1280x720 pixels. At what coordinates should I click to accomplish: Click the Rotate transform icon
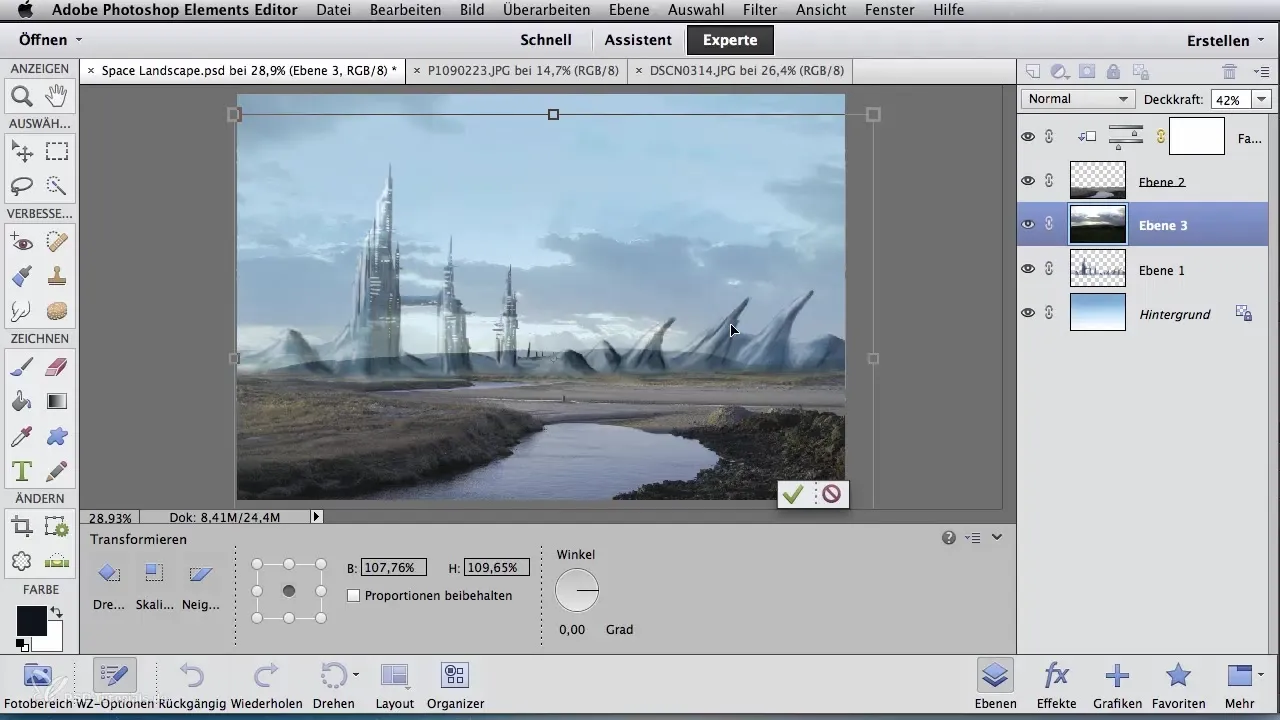tap(109, 573)
